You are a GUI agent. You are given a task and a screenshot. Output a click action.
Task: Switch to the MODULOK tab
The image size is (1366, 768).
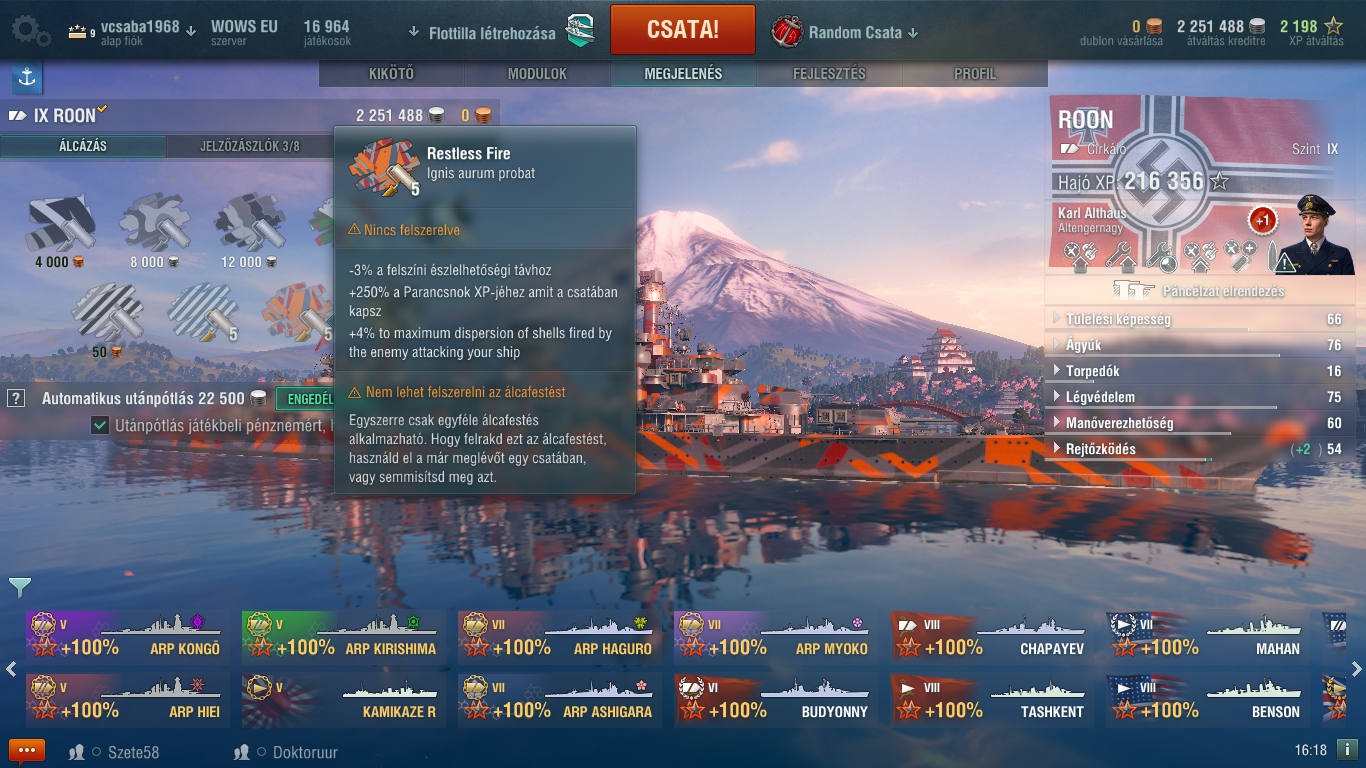(537, 74)
